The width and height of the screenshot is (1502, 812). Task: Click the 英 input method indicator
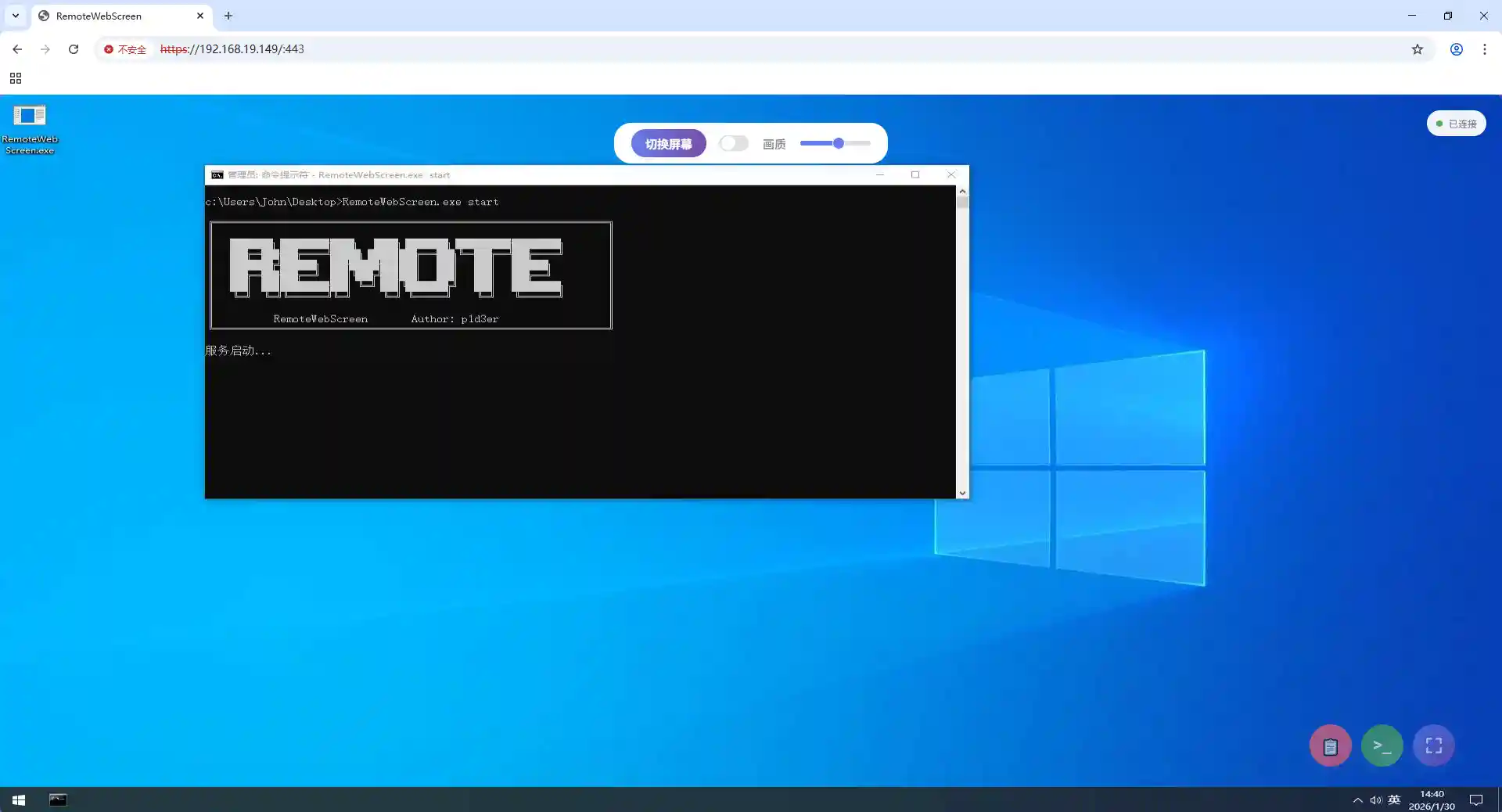click(x=1394, y=799)
